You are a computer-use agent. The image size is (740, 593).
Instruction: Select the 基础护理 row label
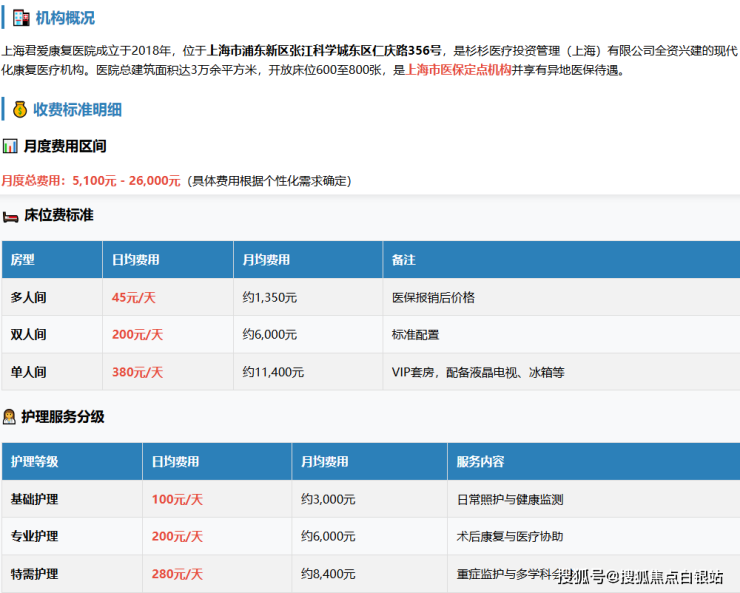pos(35,499)
